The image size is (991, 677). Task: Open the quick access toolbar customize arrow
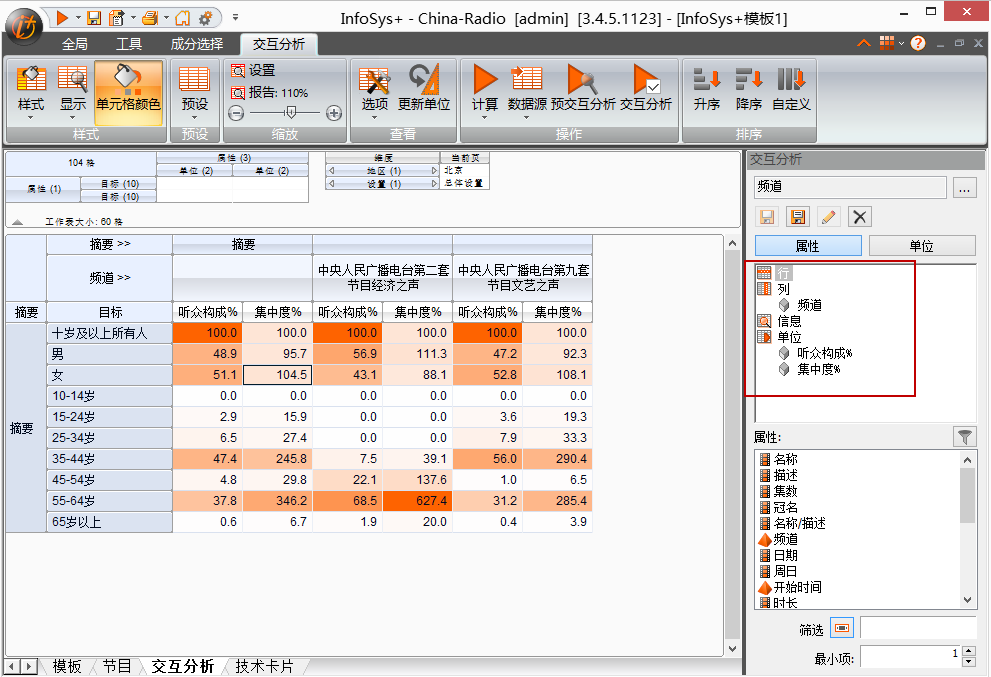pyautogui.click(x=235, y=18)
